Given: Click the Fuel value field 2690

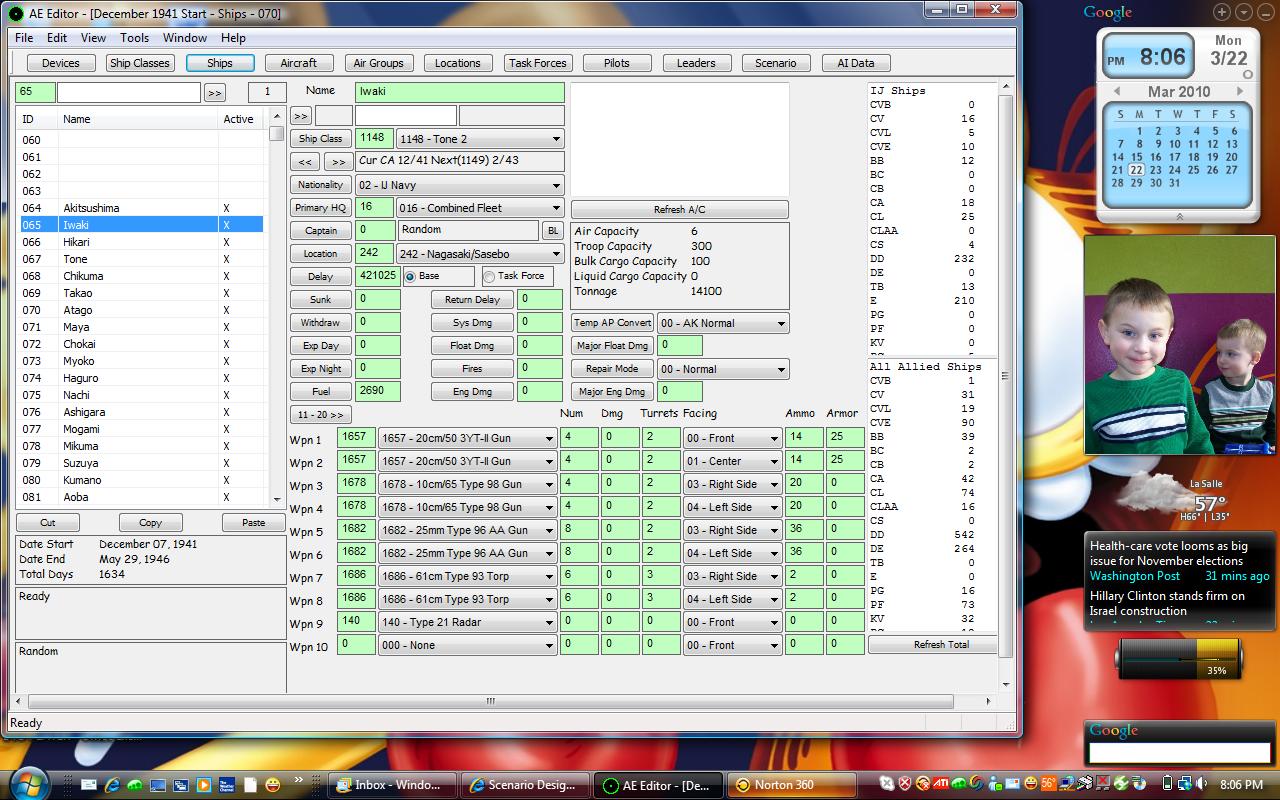Looking at the screenshot, I should [x=378, y=392].
